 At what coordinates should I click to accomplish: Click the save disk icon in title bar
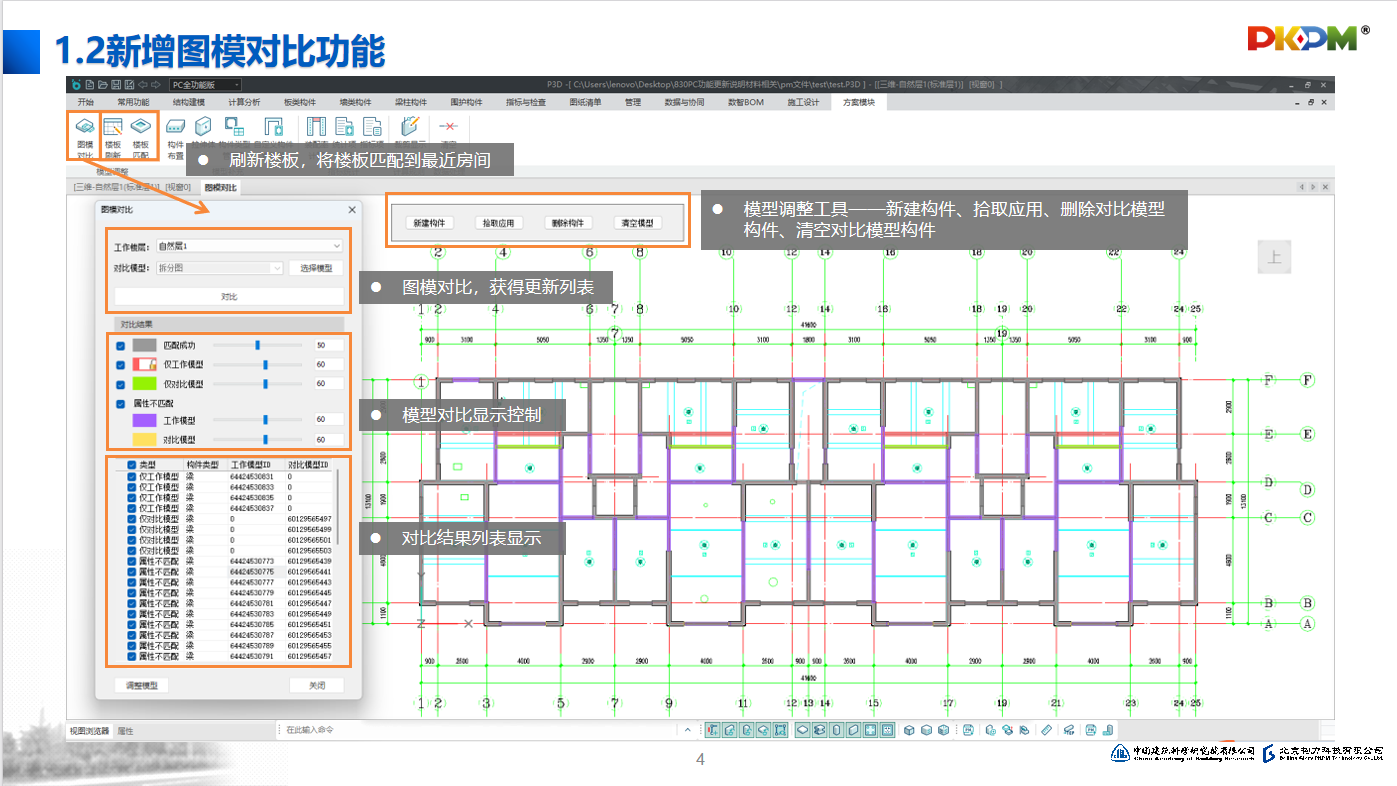[115, 84]
